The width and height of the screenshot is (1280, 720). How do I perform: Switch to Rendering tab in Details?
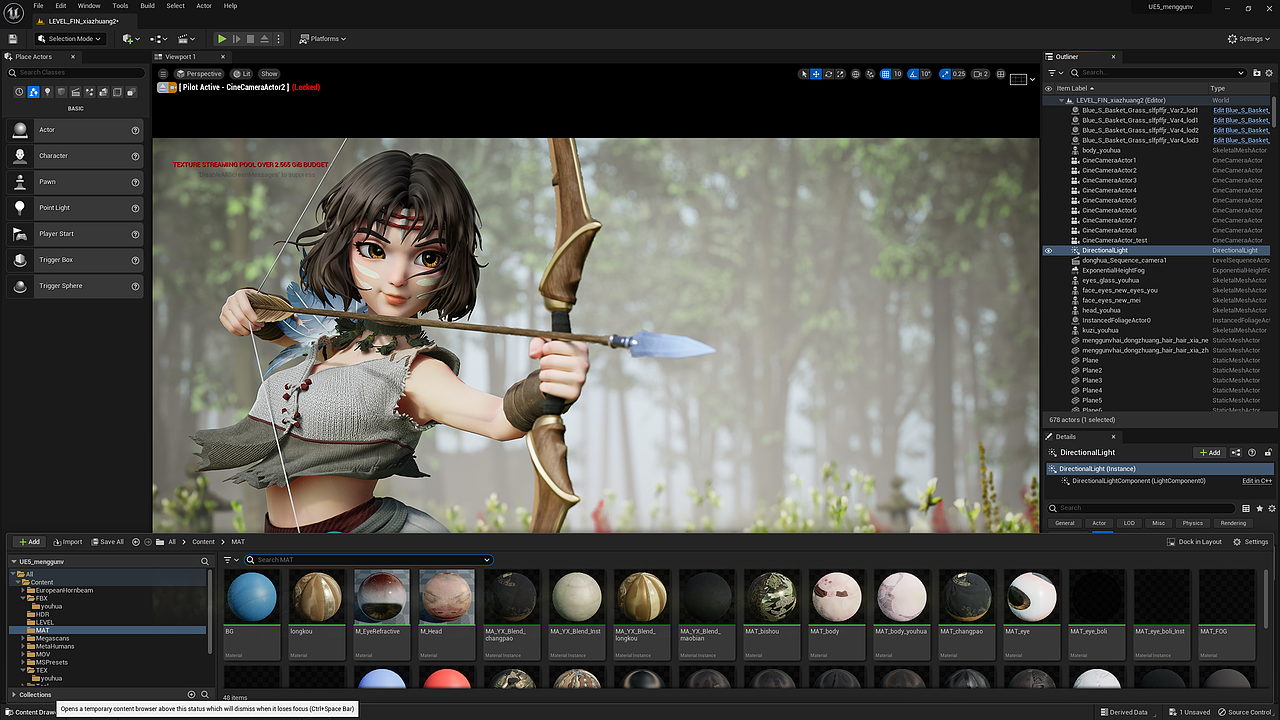coord(1233,523)
